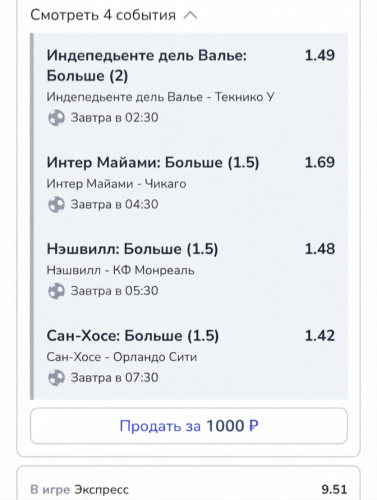The height and width of the screenshot is (500, 377).
Task: Click the 1.48 odds value
Action: (x=320, y=249)
